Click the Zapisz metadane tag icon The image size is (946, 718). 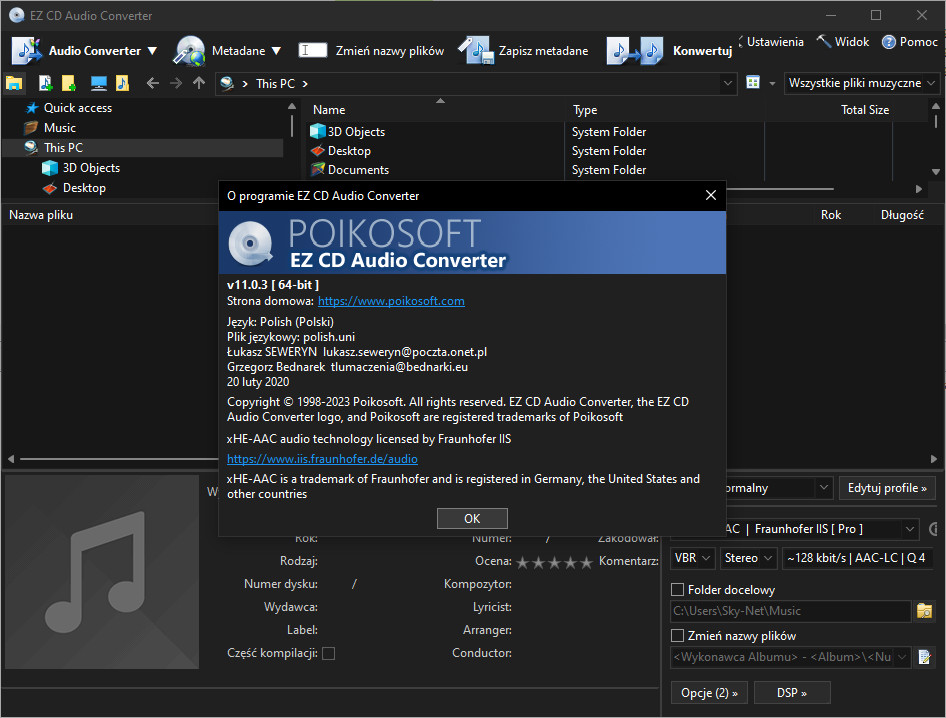[476, 51]
